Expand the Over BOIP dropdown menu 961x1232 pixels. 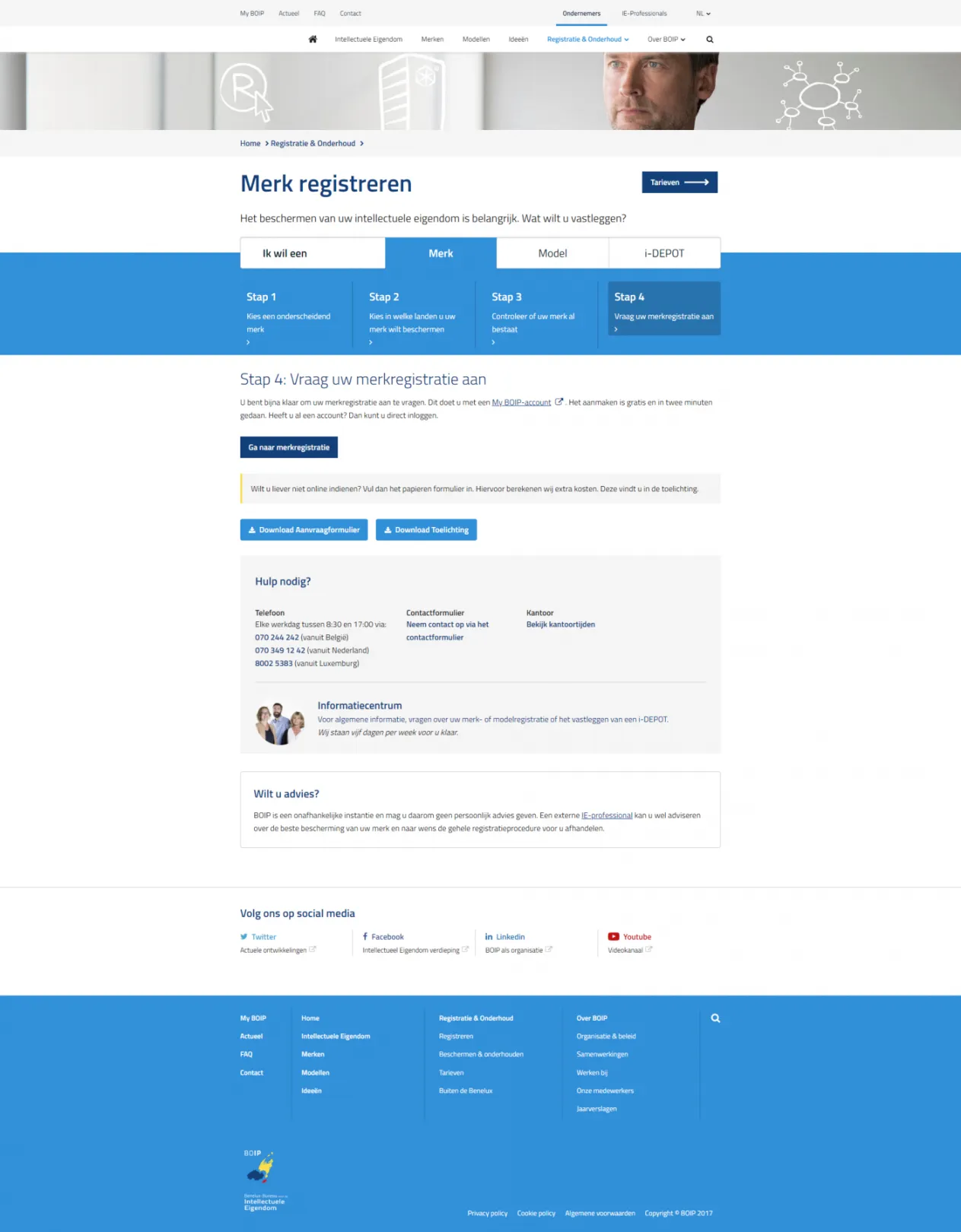(x=667, y=40)
